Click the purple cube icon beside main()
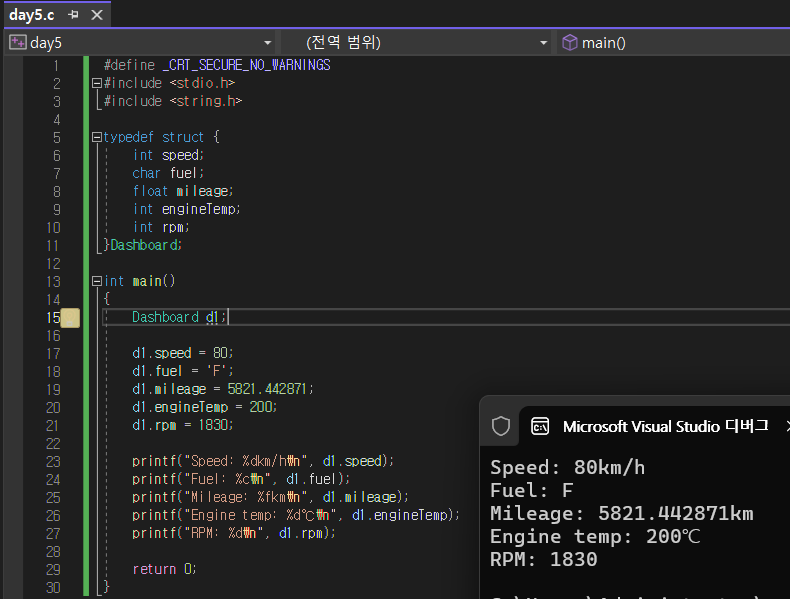Screen dimensions: 790x599 pos(569,43)
